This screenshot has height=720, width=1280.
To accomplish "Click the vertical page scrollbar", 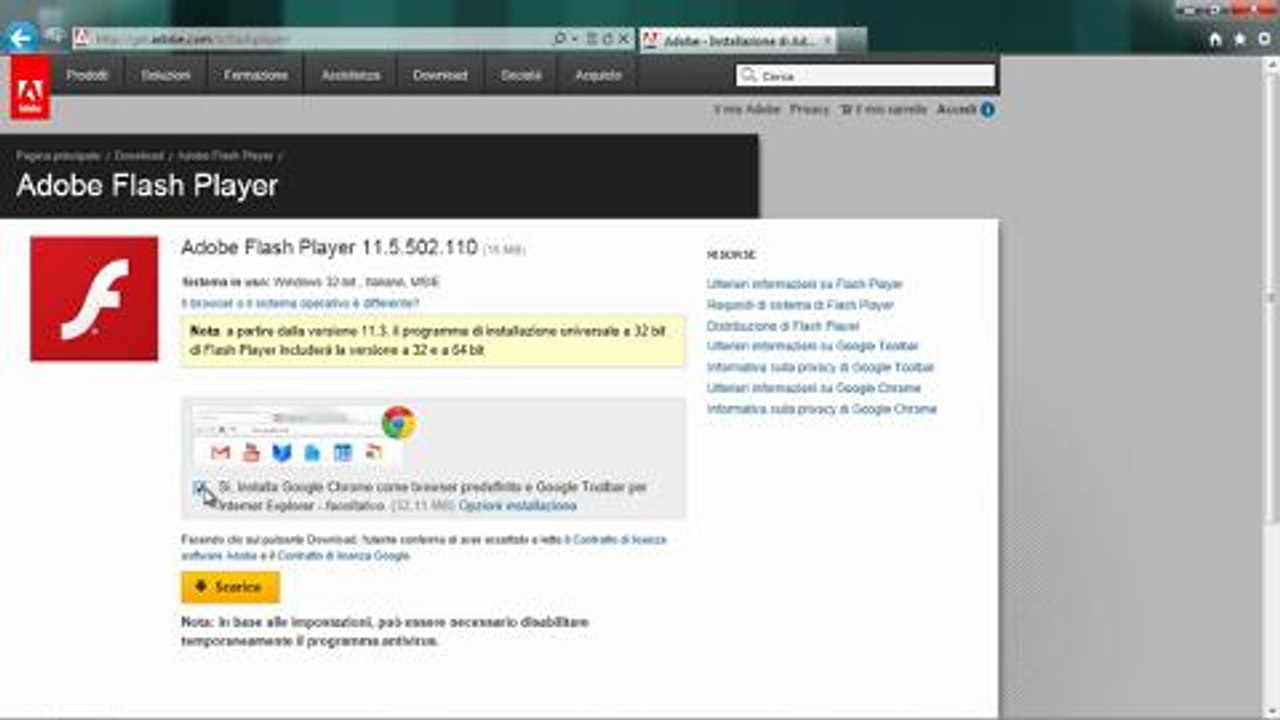I will 1272,300.
